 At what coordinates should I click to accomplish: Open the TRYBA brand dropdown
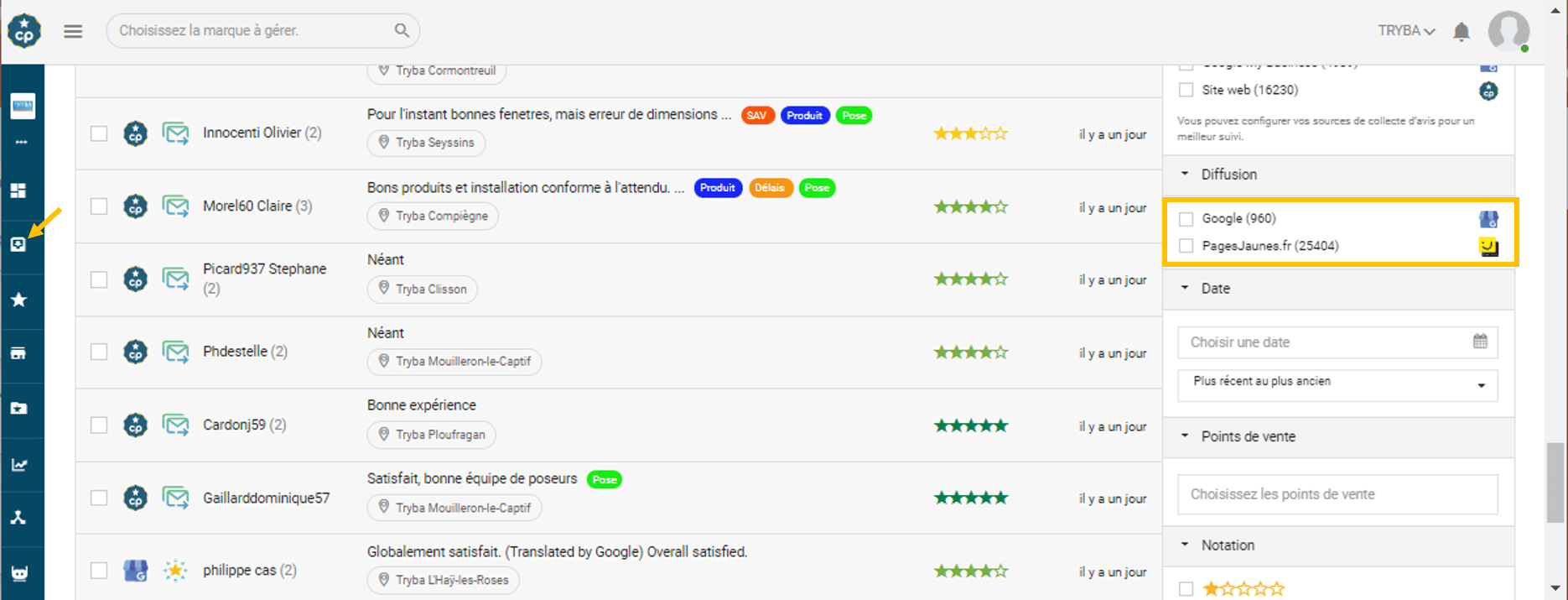[1406, 31]
